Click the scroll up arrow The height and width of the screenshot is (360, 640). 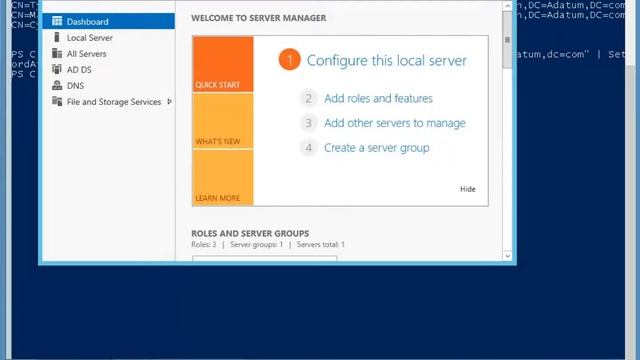507,6
